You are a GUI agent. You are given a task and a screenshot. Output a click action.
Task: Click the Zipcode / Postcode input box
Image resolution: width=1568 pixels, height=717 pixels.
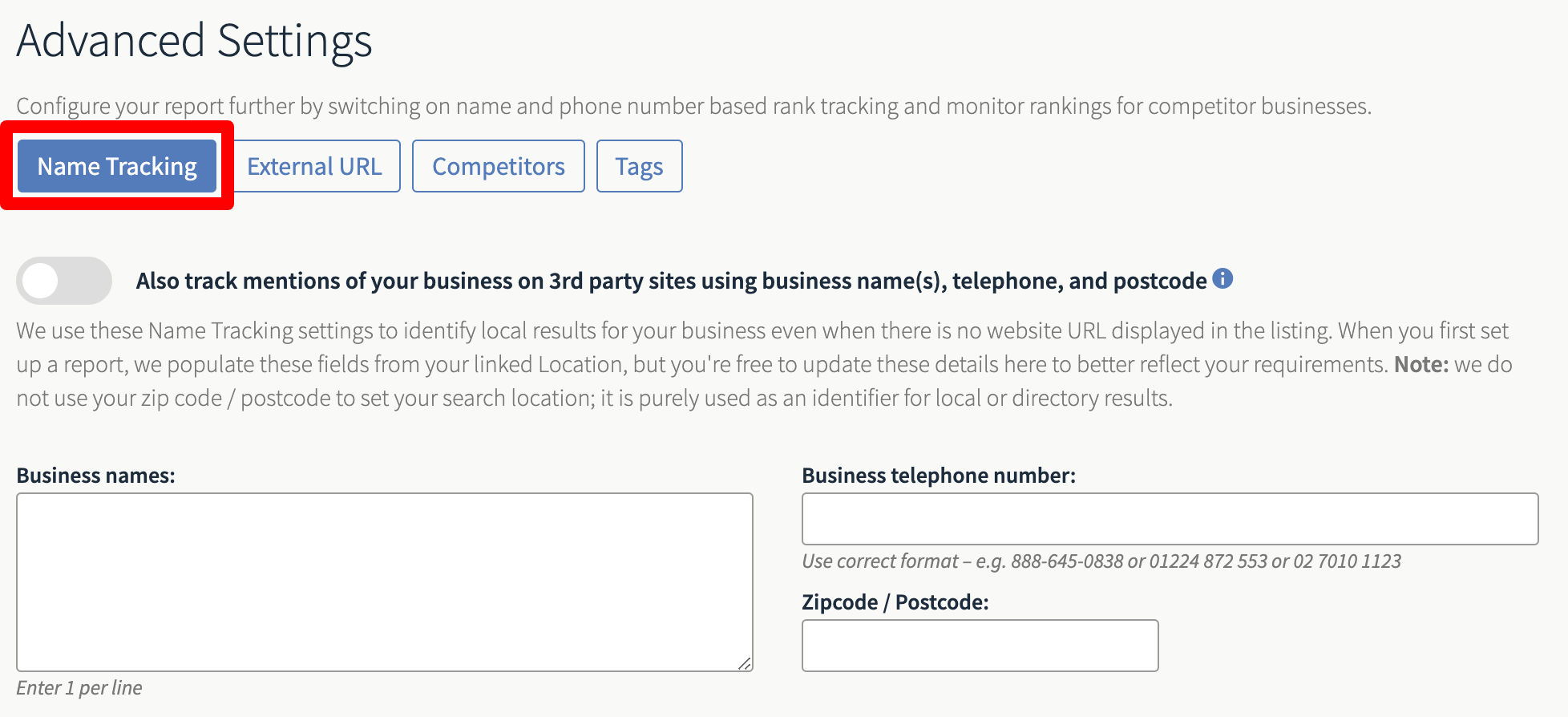[980, 646]
